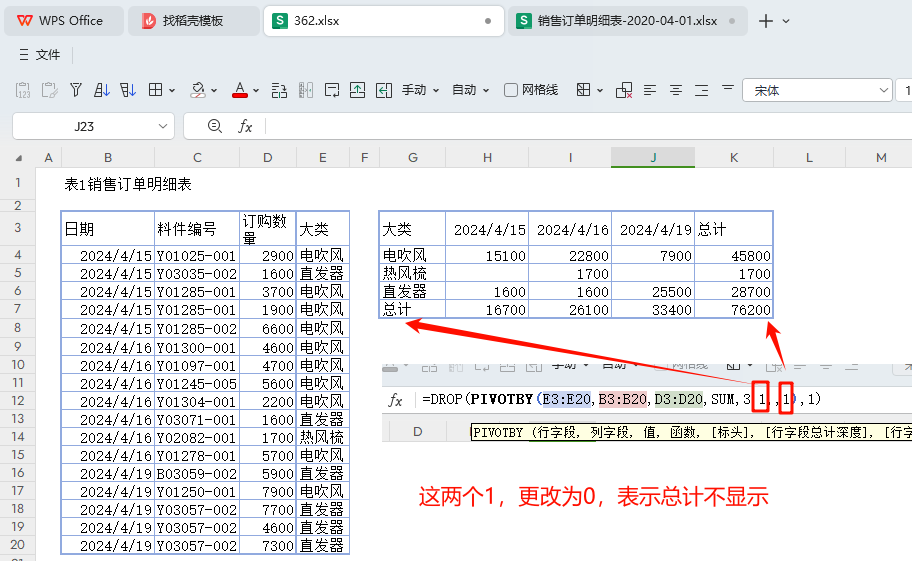Viewport: 912px width, 561px height.
Task: Sort descending with the second sort icon
Action: (128, 90)
